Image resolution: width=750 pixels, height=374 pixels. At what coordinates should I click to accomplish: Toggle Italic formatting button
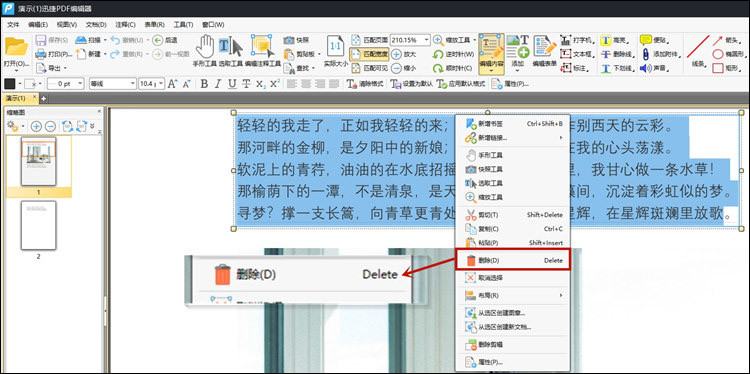tap(218, 84)
